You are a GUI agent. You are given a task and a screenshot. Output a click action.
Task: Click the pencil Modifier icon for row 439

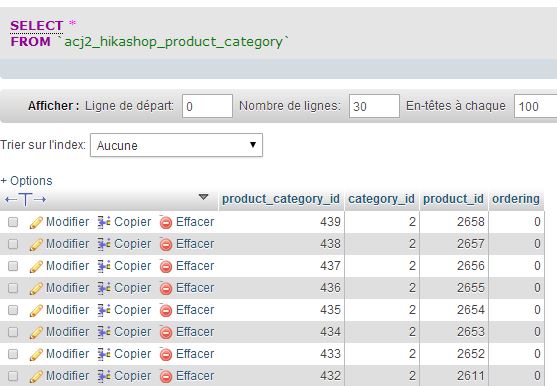pos(36,223)
